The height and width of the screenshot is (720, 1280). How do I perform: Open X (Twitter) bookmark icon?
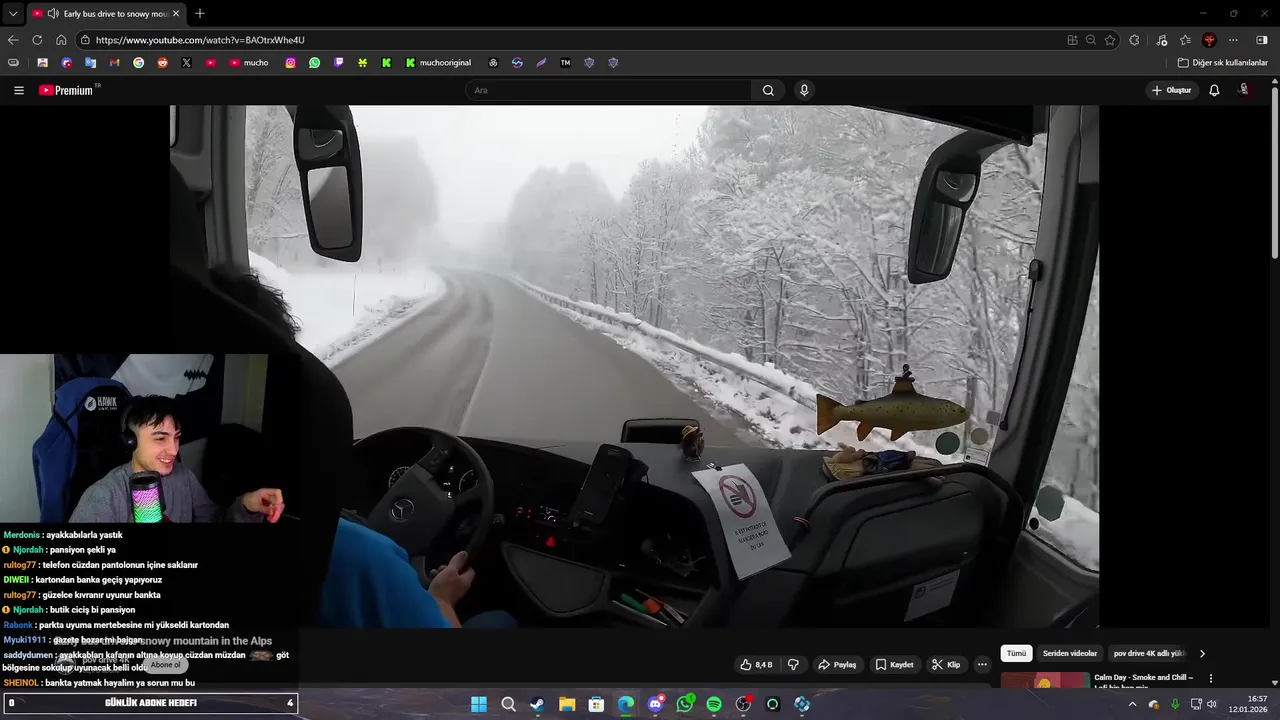187,62
